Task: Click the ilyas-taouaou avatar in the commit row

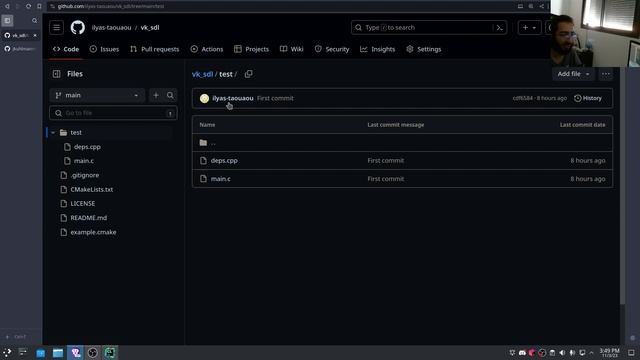Action: coord(204,98)
